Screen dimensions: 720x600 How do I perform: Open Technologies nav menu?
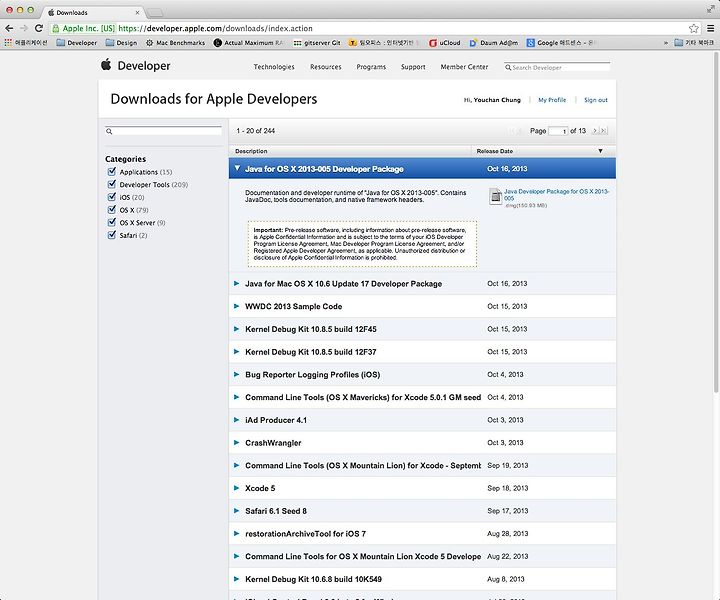pos(274,67)
